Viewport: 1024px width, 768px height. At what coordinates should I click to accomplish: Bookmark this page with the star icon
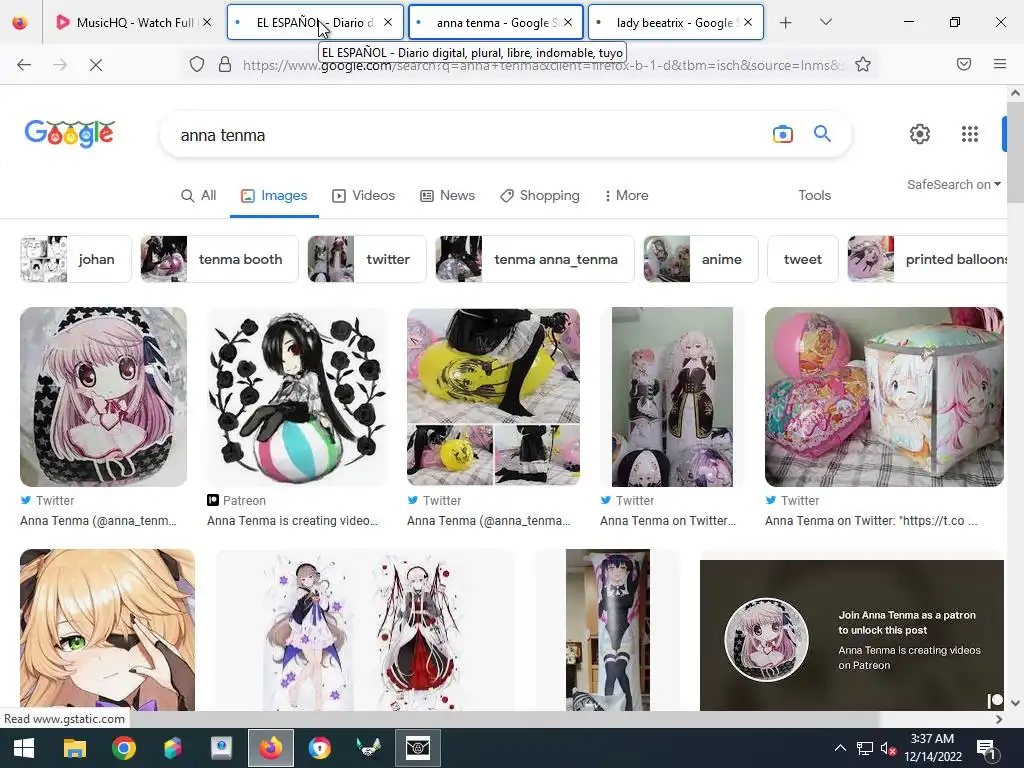(x=863, y=64)
